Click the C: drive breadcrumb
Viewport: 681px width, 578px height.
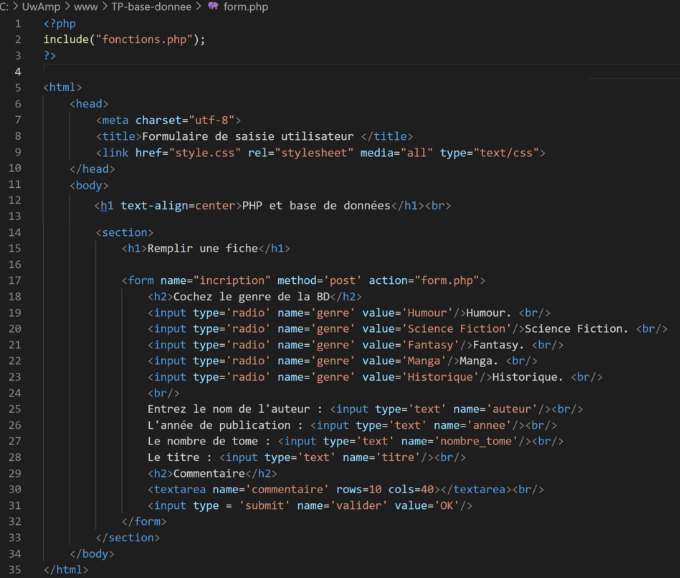tap(6, 7)
